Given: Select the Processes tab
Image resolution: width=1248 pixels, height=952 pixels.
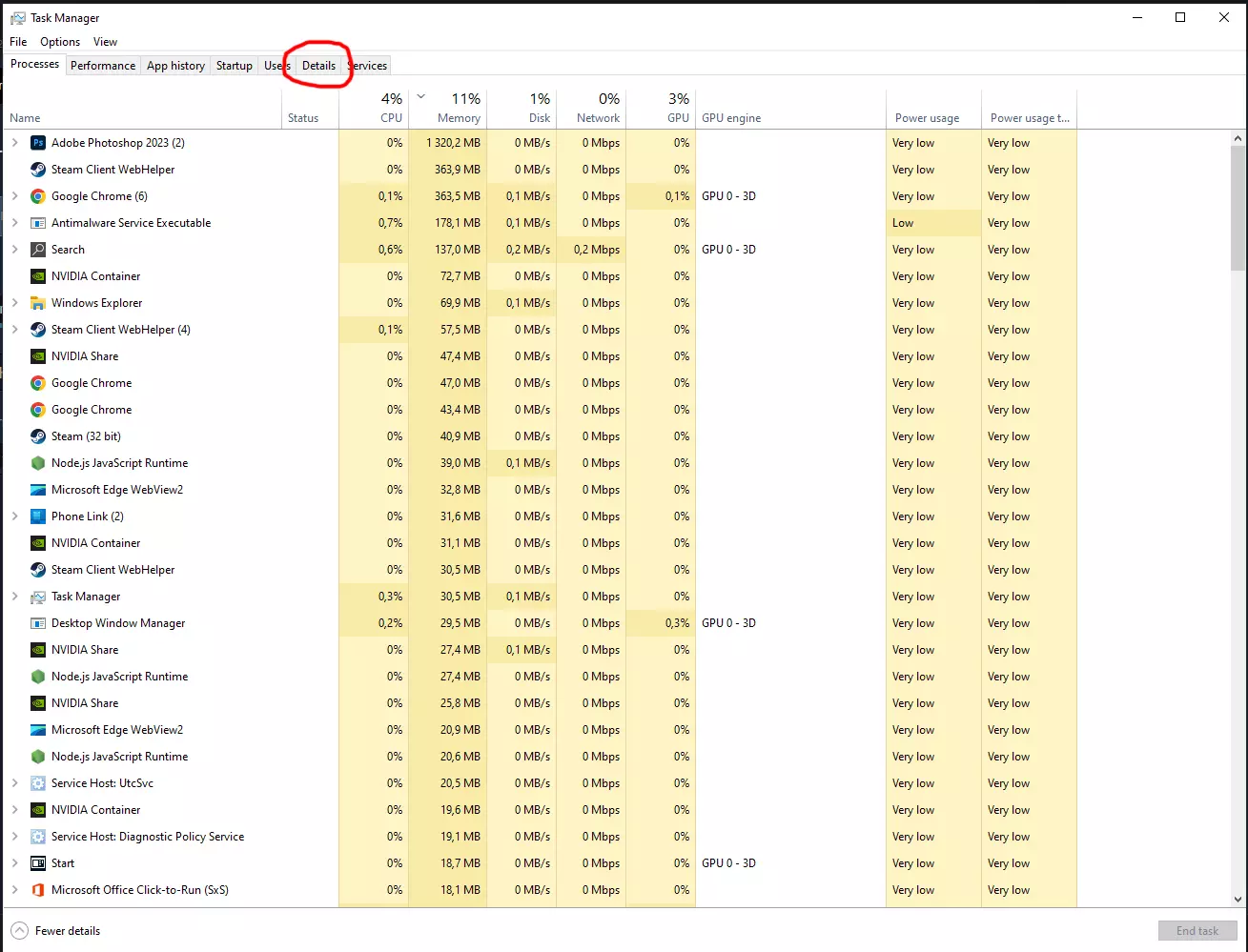Looking at the screenshot, I should tap(35, 64).
